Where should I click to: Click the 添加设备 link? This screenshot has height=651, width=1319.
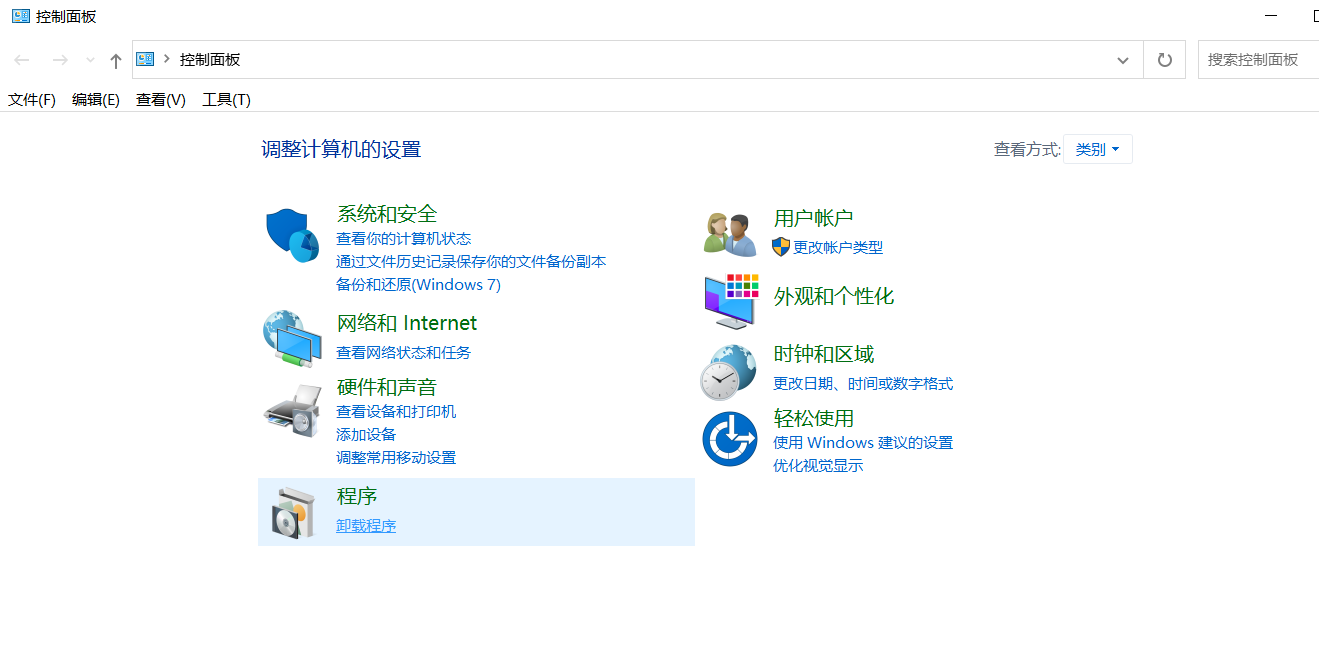tap(366, 434)
